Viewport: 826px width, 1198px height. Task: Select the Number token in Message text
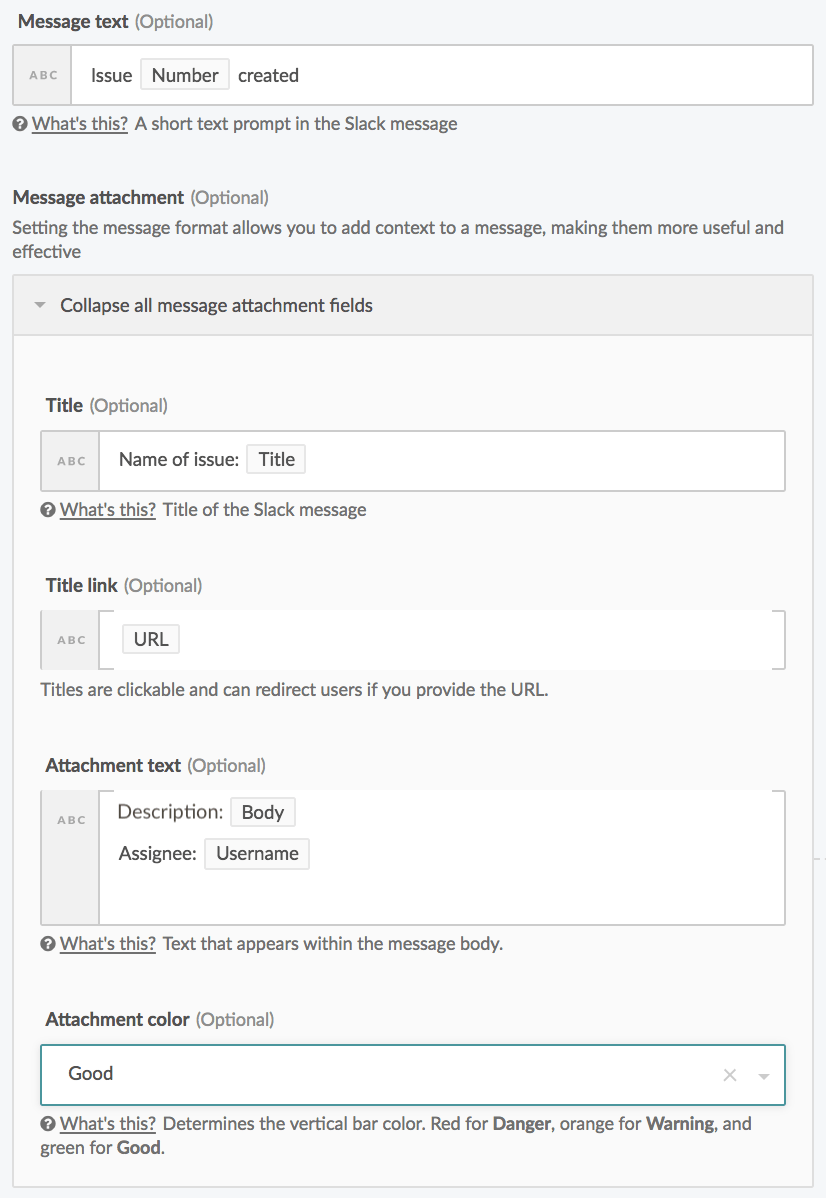[x=184, y=74]
